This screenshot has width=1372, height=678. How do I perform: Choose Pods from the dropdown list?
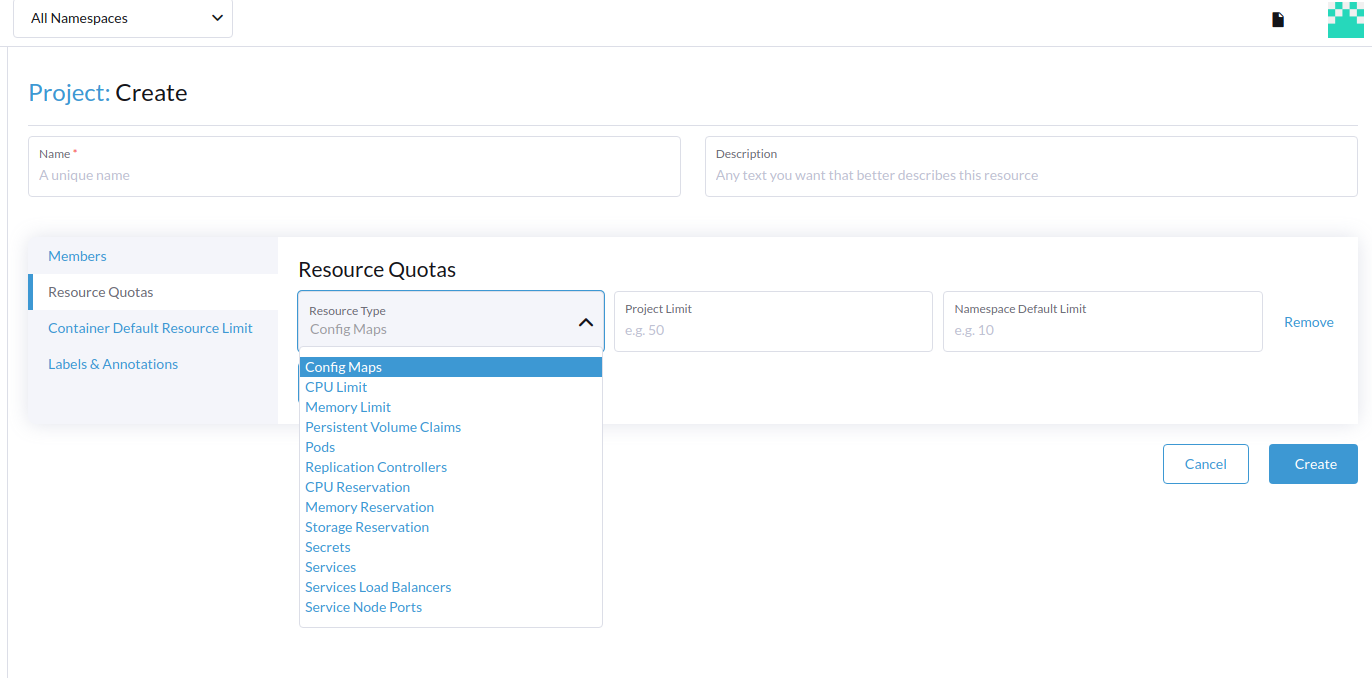pyautogui.click(x=319, y=447)
